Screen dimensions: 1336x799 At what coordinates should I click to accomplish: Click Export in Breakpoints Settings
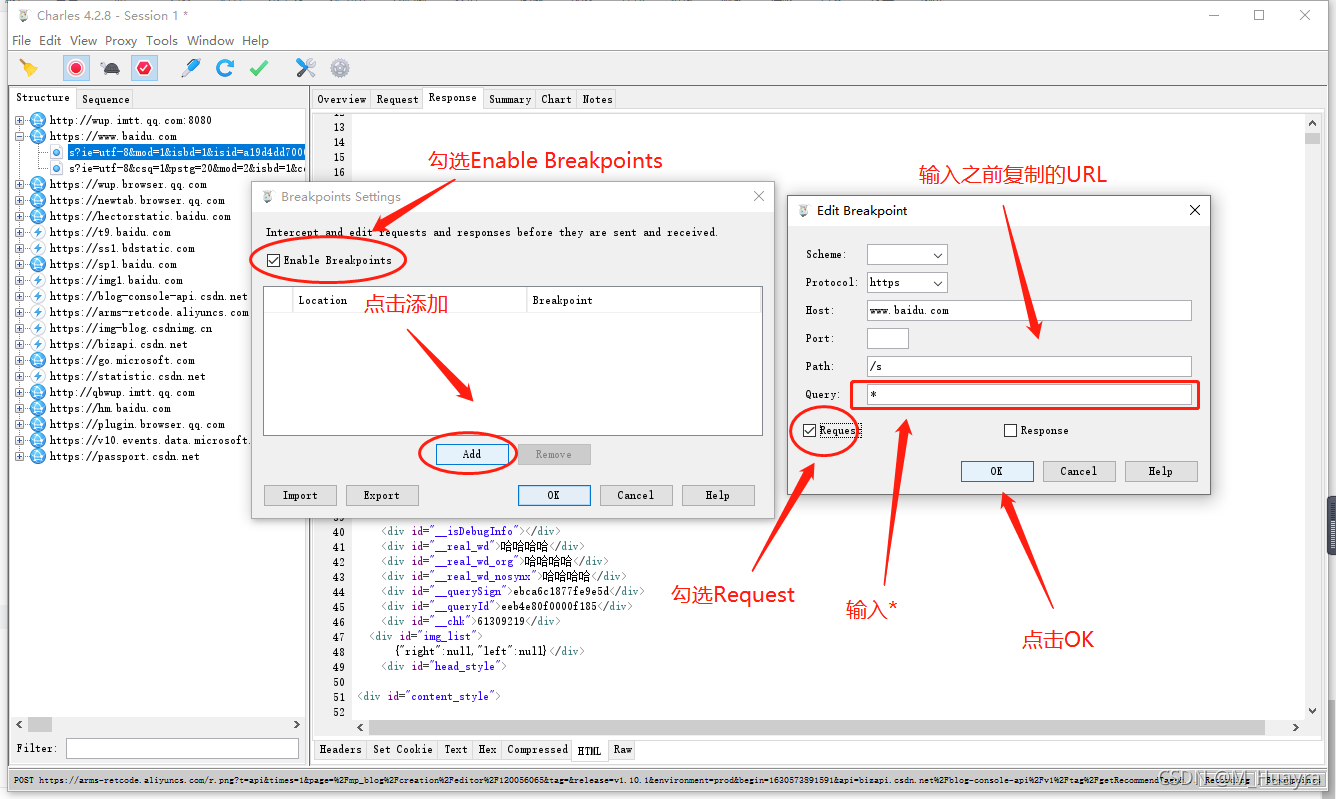[x=382, y=495]
